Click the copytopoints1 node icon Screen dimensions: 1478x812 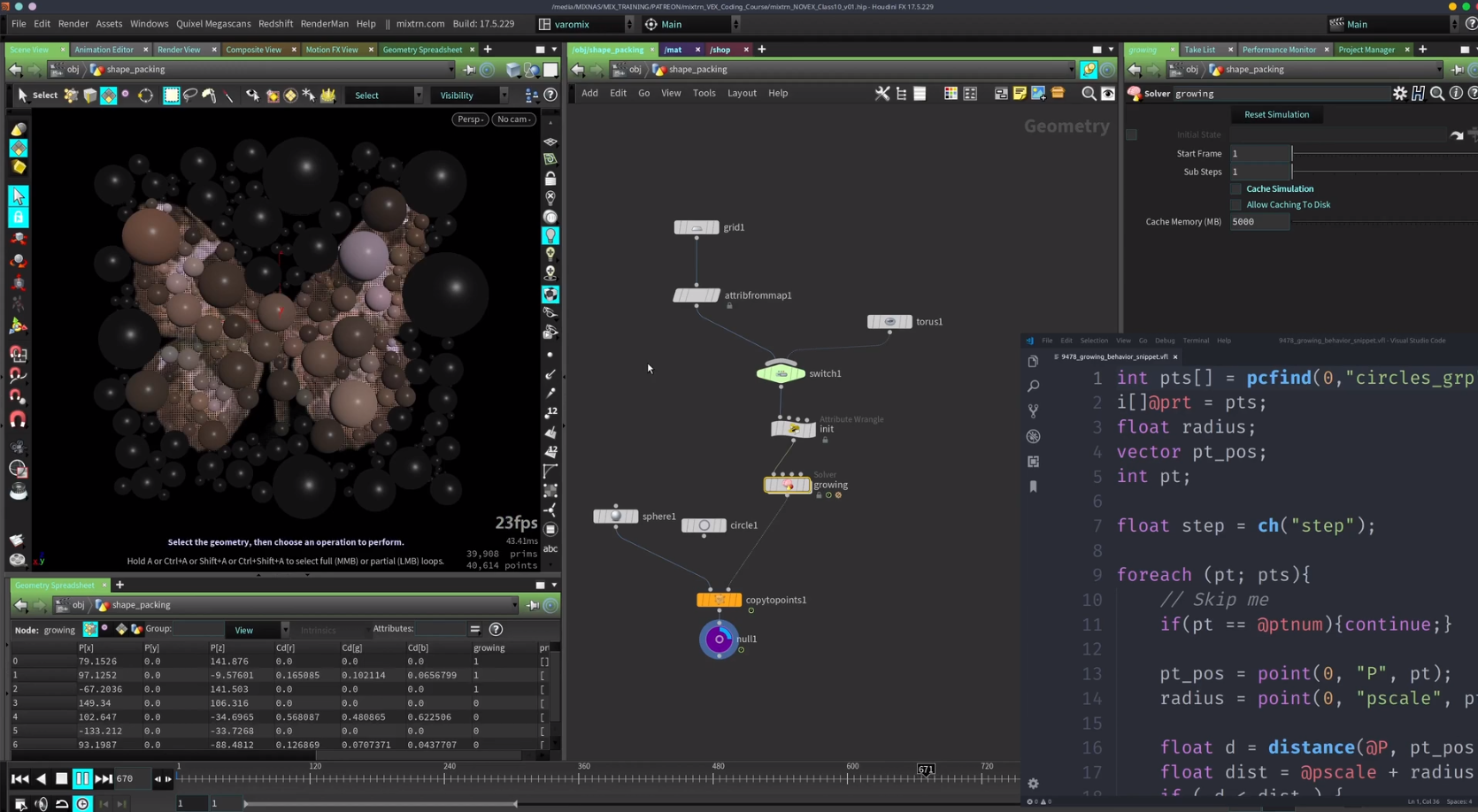pyautogui.click(x=719, y=601)
